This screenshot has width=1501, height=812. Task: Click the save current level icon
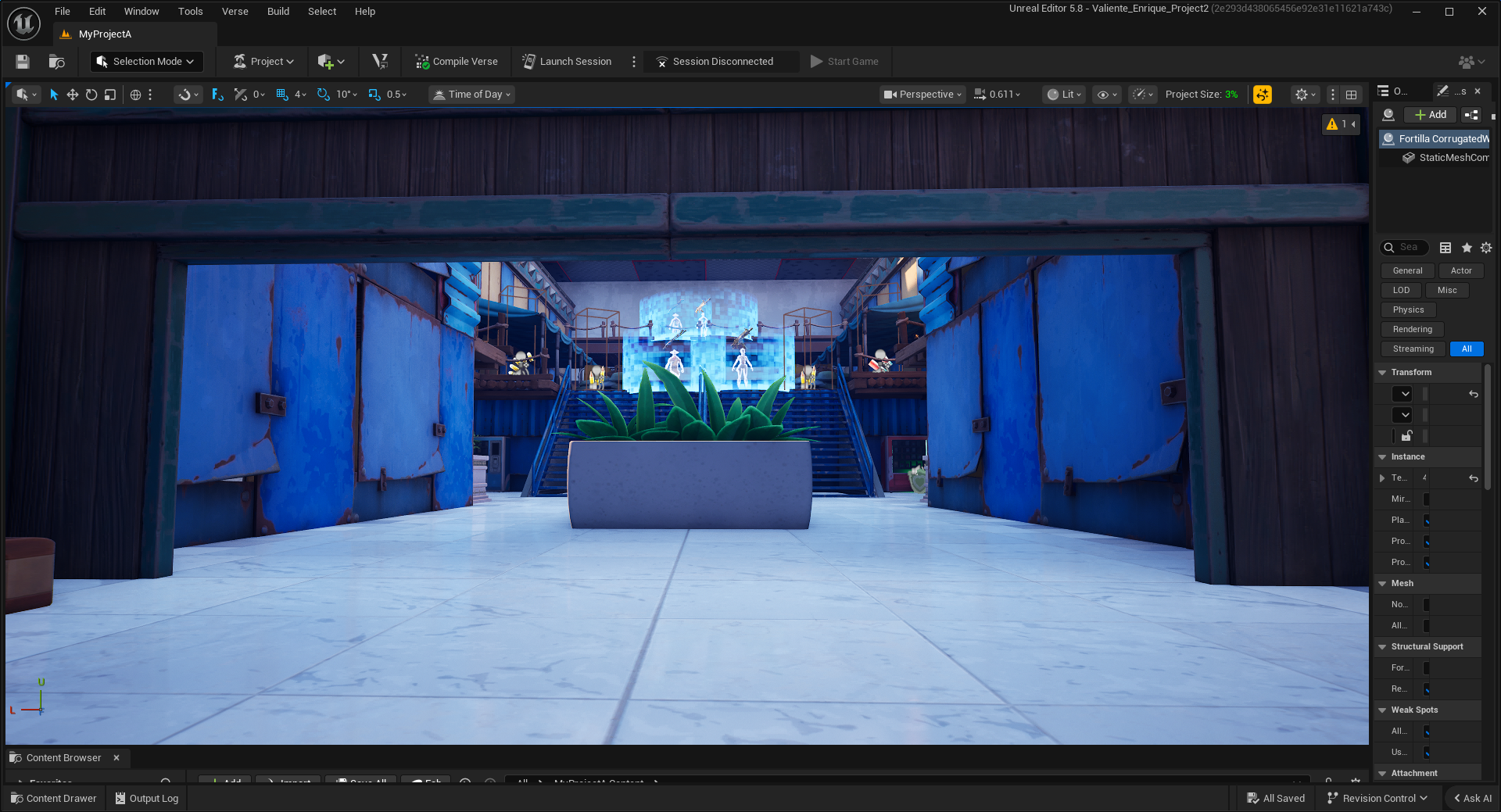click(23, 62)
